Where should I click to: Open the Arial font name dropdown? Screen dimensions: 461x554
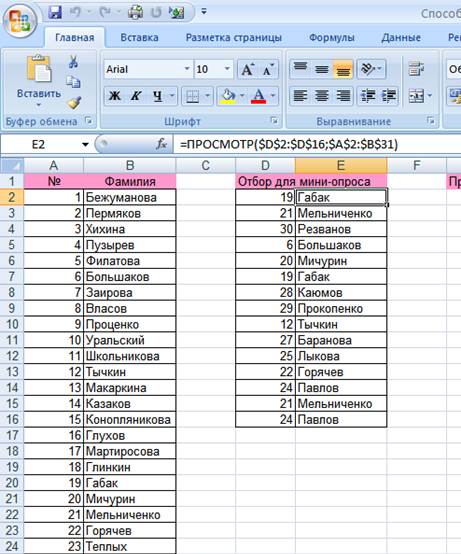tap(187, 69)
